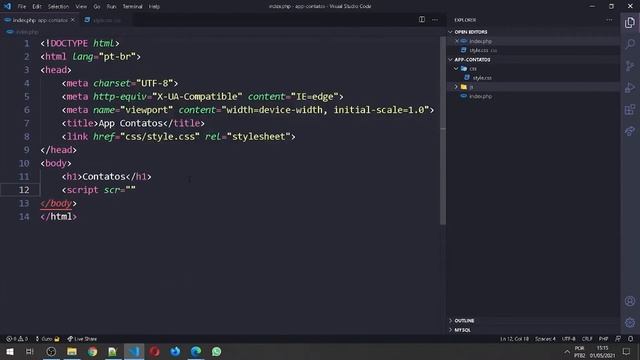Open the editor more actions ellipsis
Image resolution: width=640 pixels, height=360 pixels.
tap(435, 20)
